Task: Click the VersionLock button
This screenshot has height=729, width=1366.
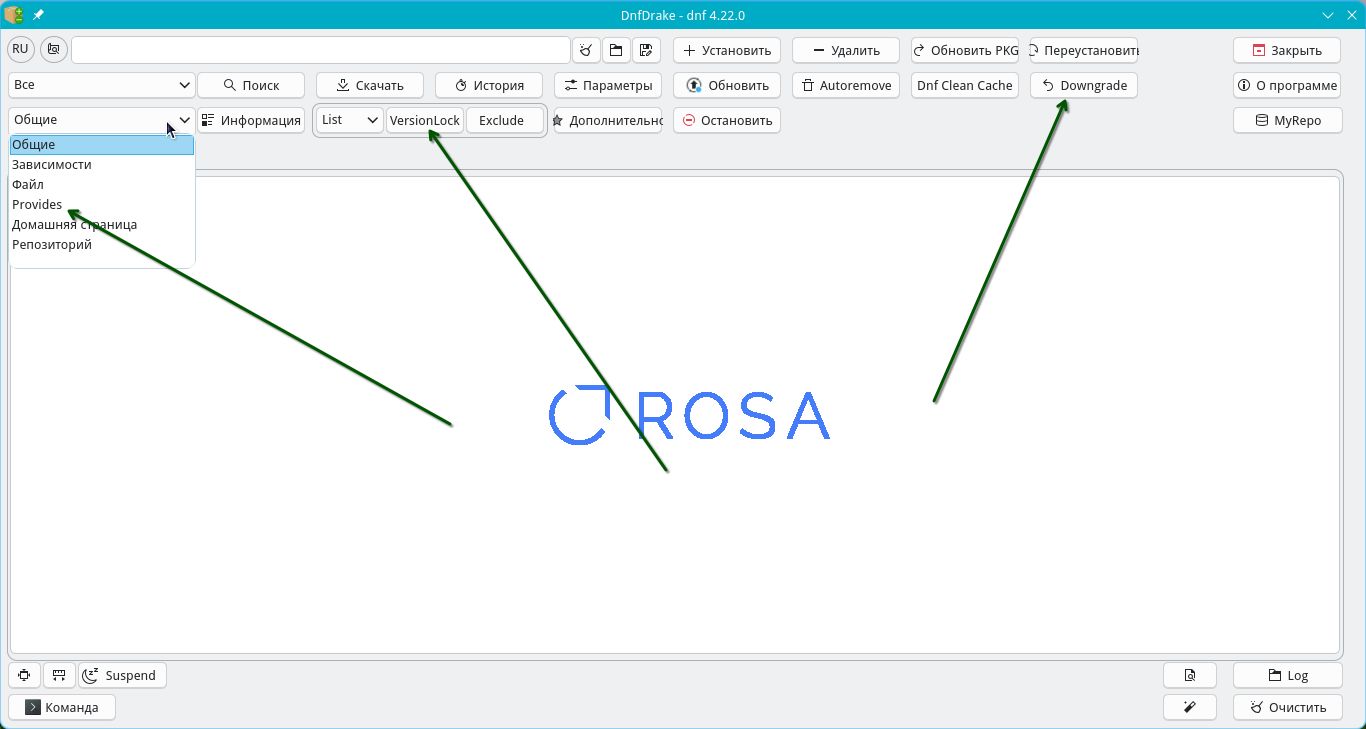Action: [425, 120]
